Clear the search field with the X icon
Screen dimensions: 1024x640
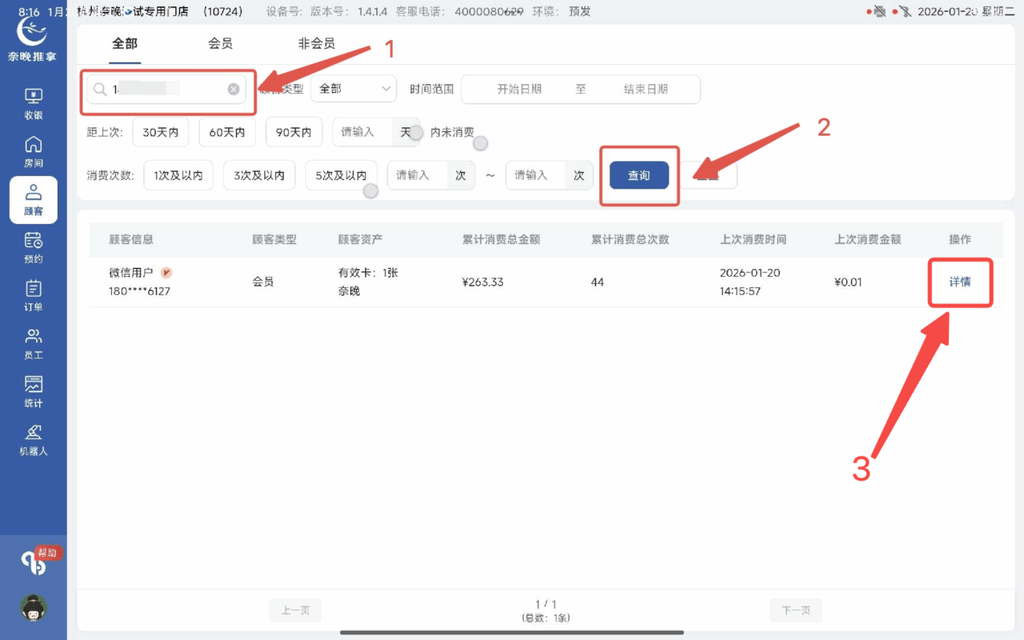233,88
